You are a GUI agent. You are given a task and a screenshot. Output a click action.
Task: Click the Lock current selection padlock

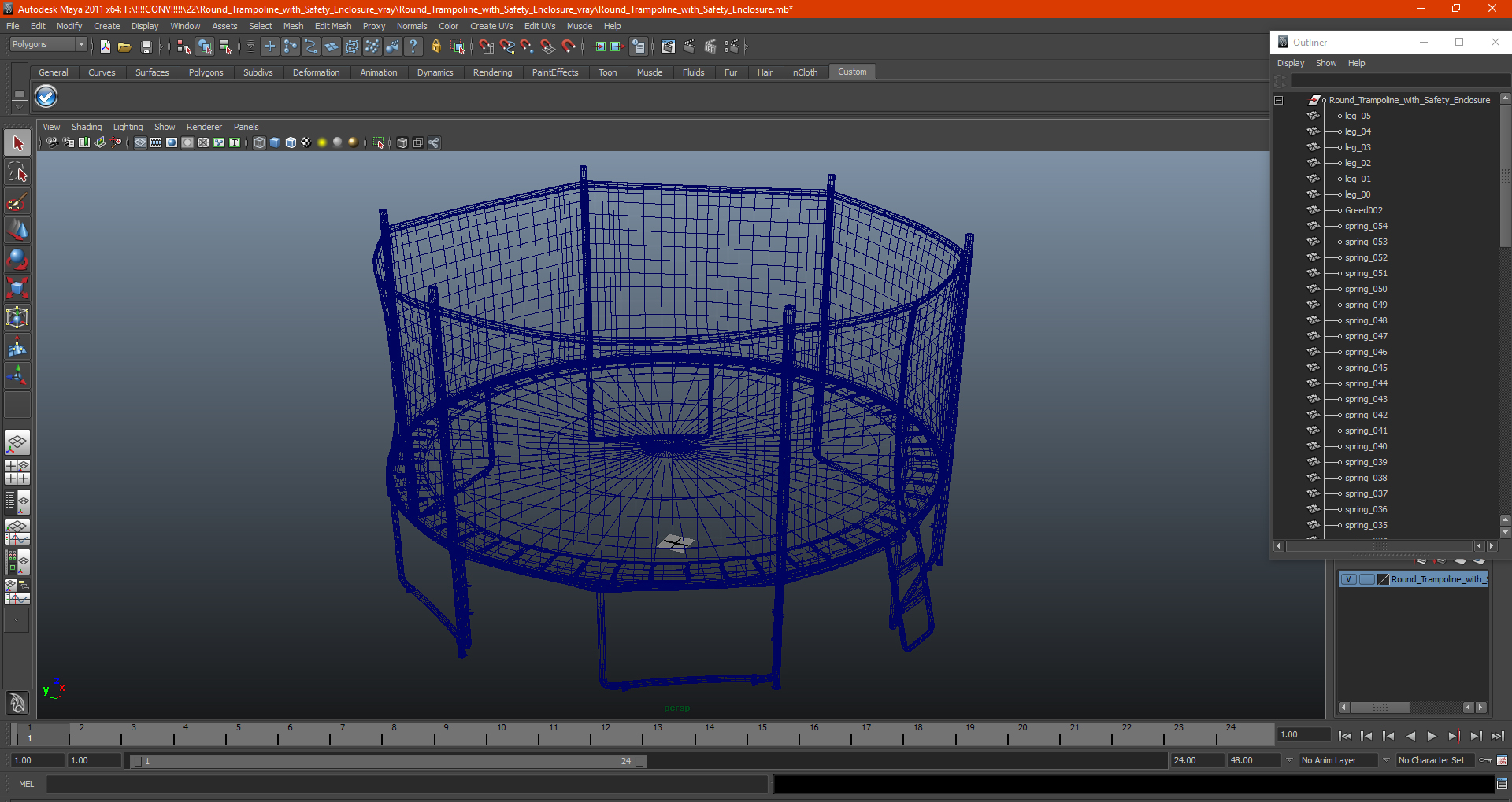(x=435, y=46)
